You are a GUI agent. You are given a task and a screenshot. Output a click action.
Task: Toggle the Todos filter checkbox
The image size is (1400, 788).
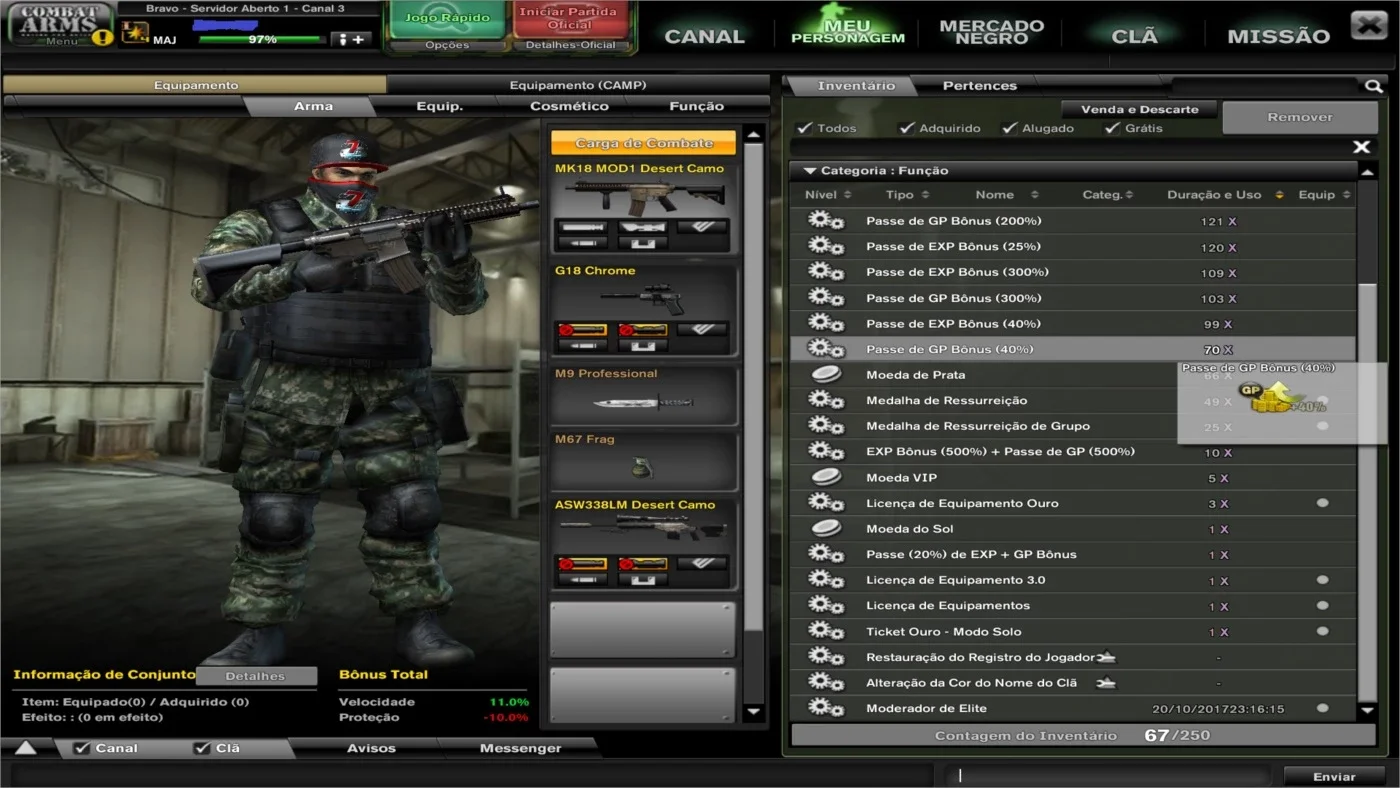[x=804, y=128]
